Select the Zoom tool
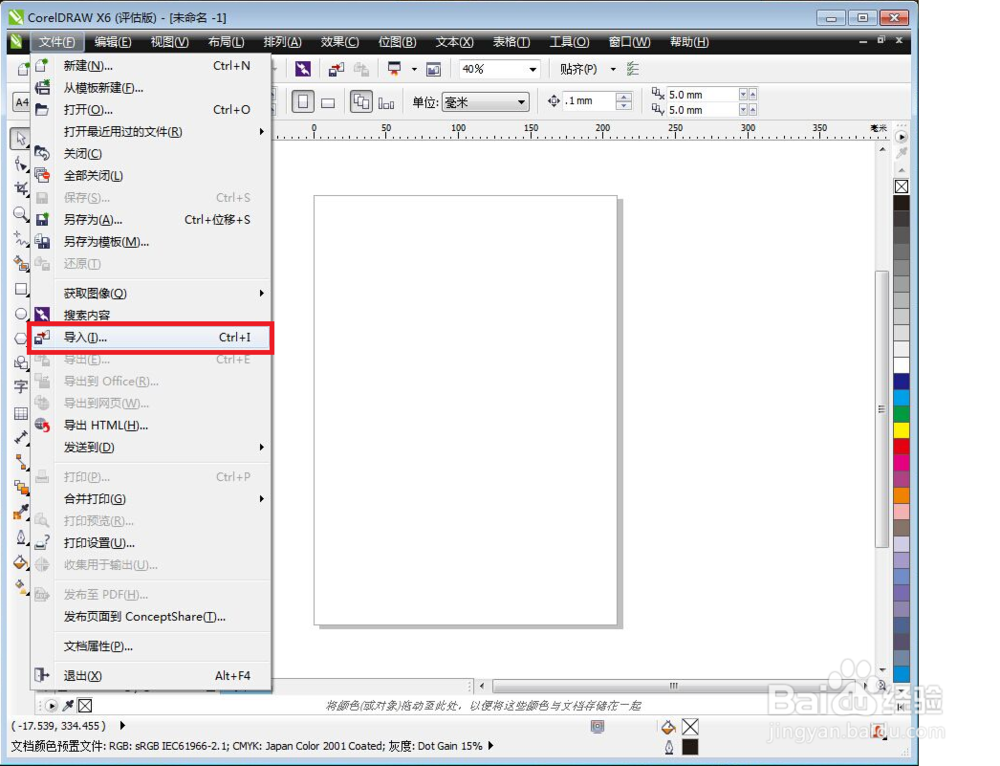The width and height of the screenshot is (1000, 766). (21, 214)
